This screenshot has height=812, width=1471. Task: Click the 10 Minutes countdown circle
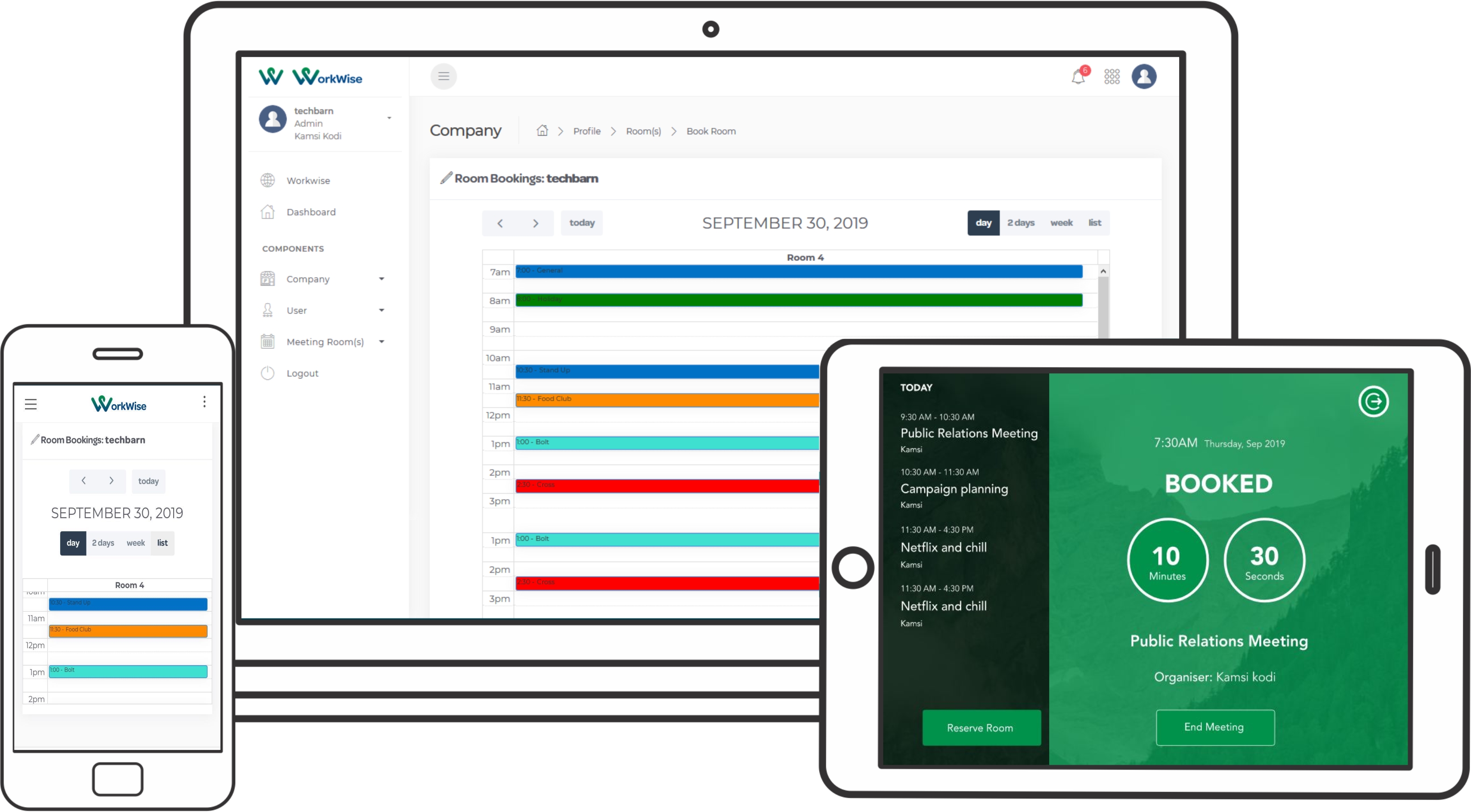1167,560
